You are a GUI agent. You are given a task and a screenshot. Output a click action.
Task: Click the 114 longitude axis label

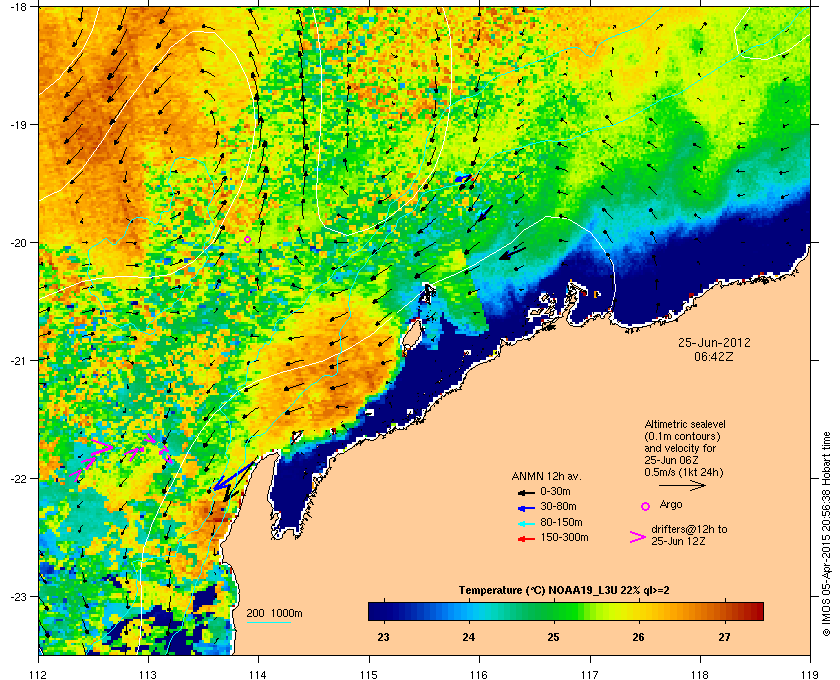pos(258,674)
